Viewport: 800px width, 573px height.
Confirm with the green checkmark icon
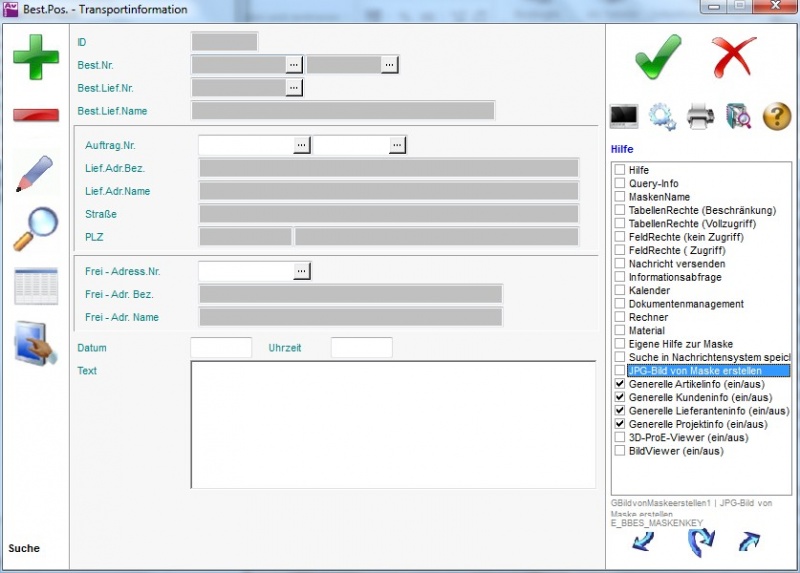[x=658, y=57]
